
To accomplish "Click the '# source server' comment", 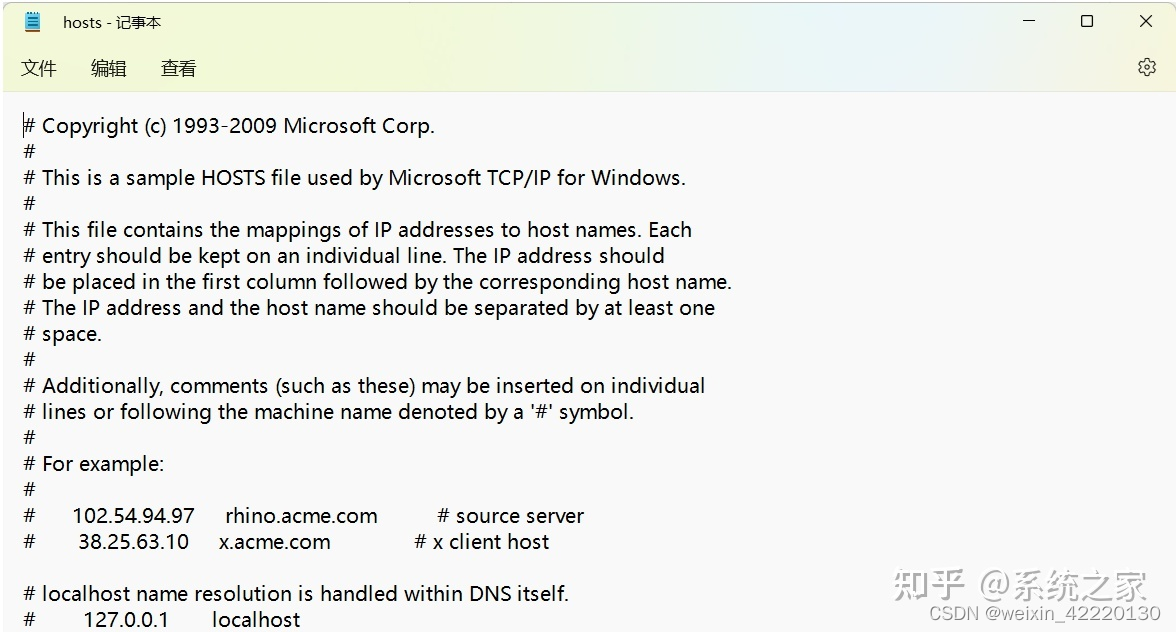I will [510, 515].
